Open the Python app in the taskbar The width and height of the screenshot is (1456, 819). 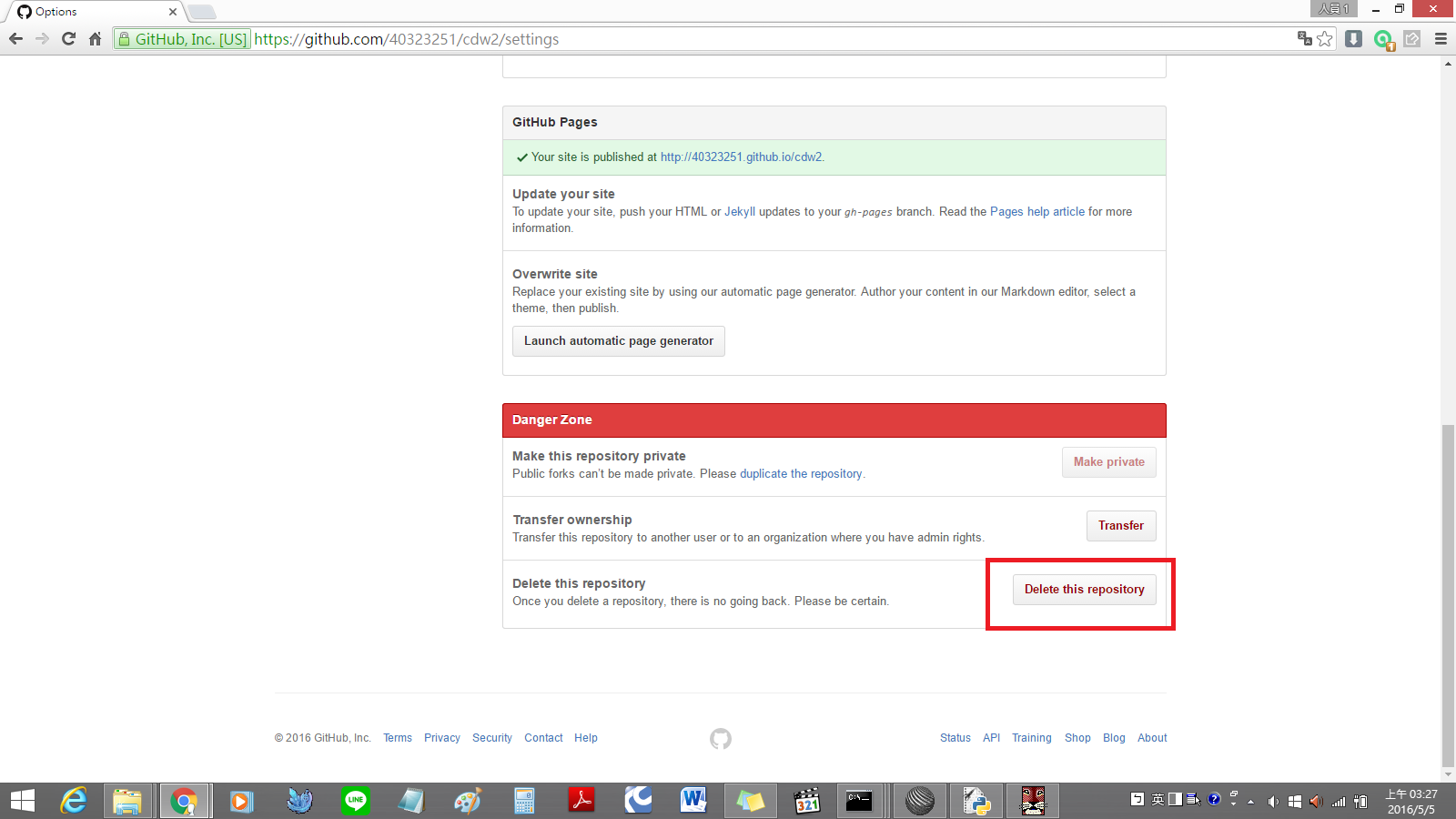976,801
